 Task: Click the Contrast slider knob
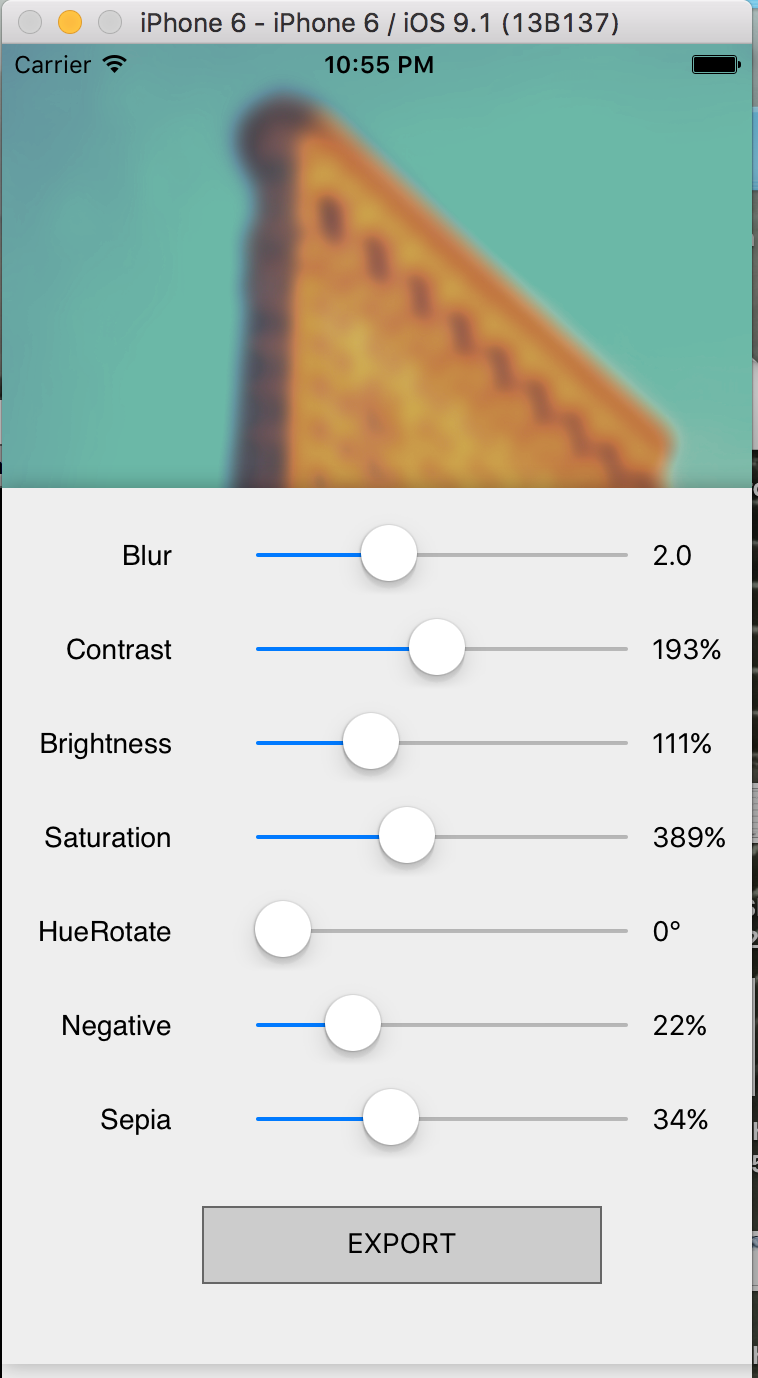point(436,648)
